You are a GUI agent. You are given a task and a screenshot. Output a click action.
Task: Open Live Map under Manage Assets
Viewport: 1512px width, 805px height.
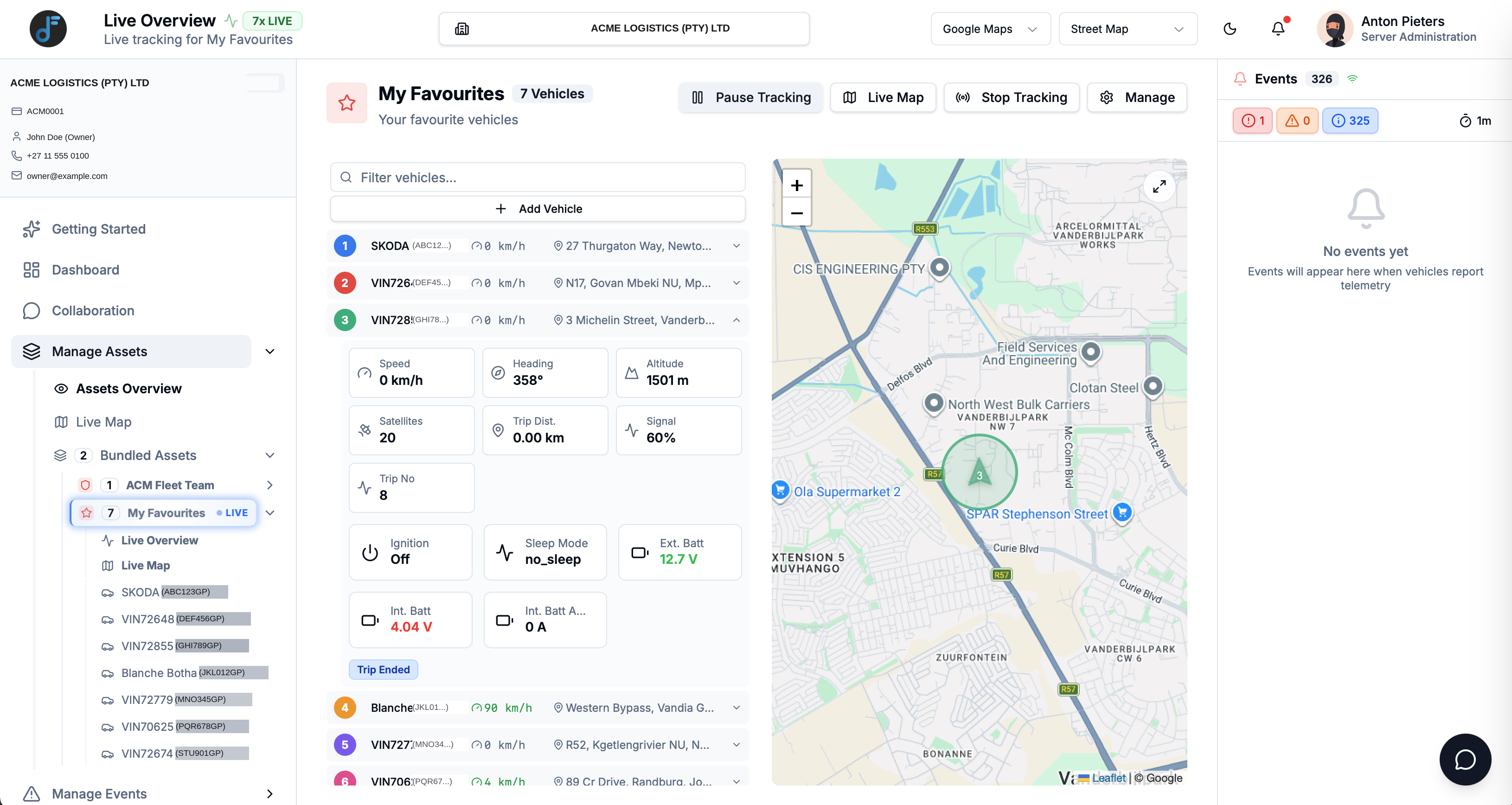coord(103,422)
